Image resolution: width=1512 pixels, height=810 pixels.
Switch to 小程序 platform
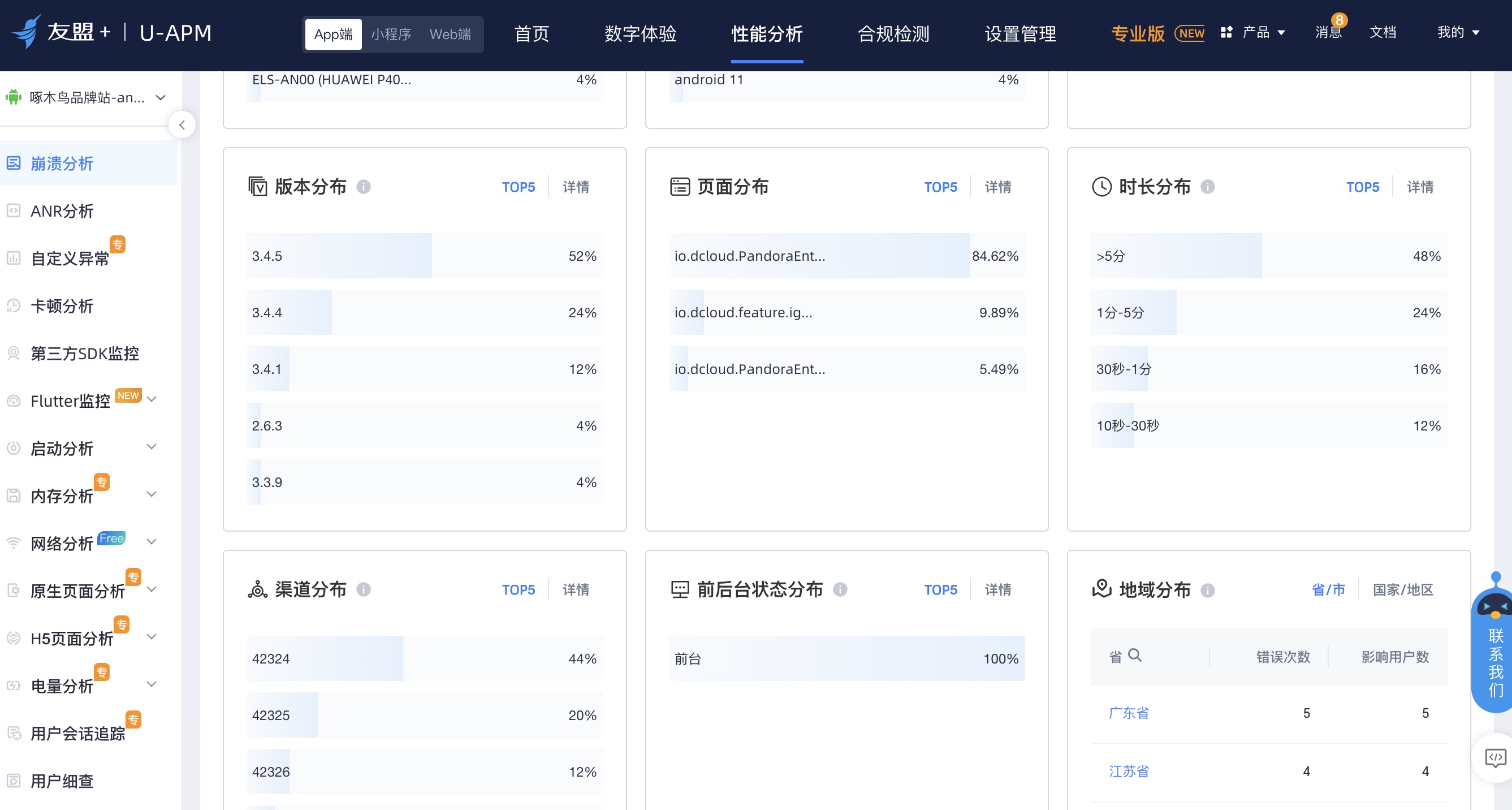tap(391, 34)
